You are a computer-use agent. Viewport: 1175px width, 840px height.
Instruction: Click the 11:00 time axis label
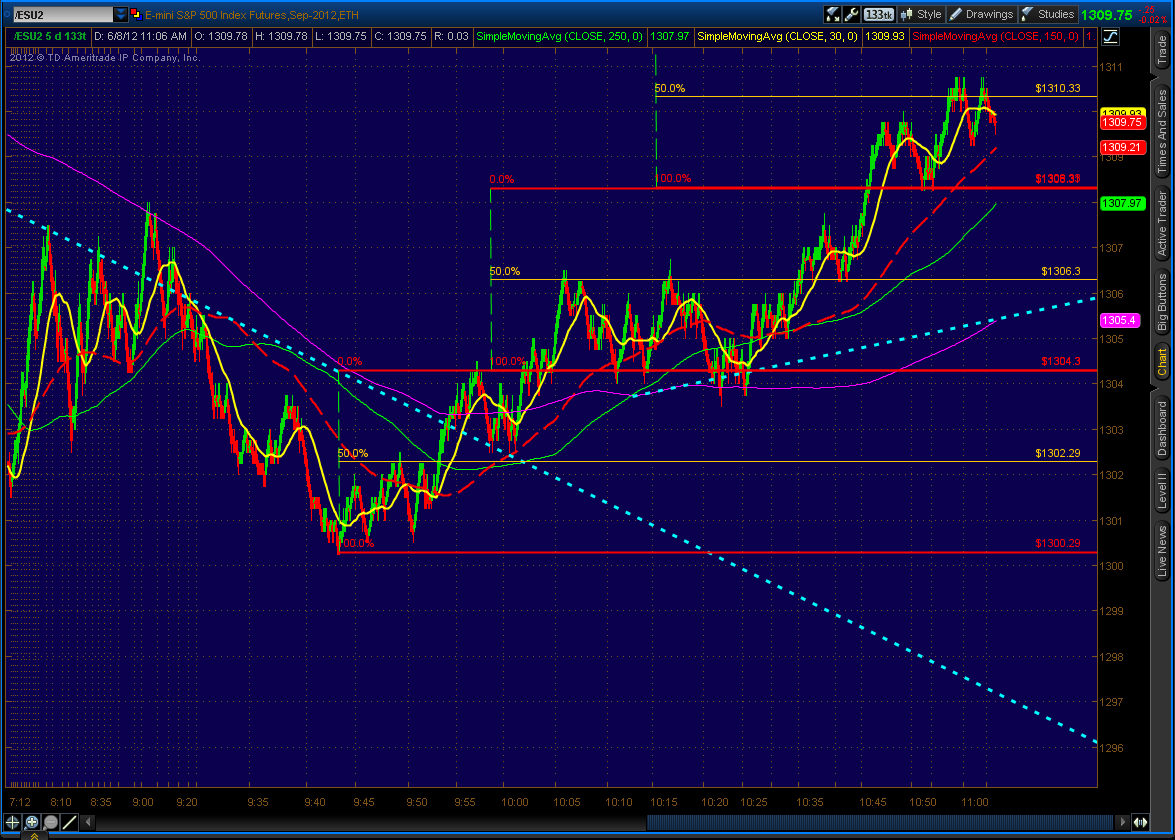(974, 802)
